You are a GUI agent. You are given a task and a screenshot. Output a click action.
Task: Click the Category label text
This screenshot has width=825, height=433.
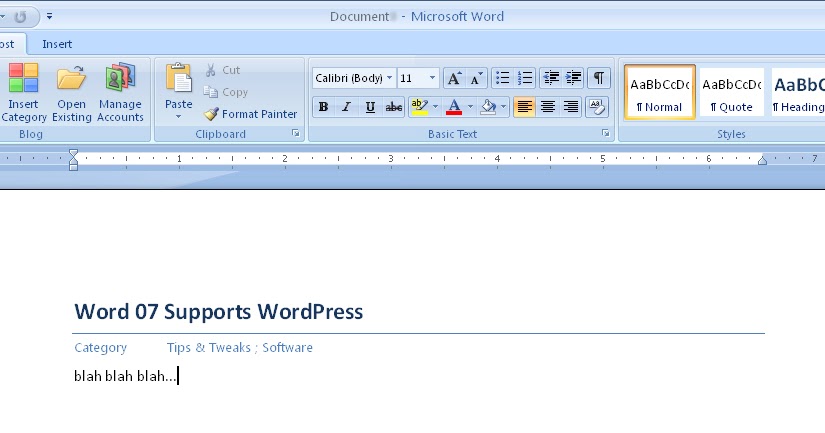pyautogui.click(x=100, y=348)
